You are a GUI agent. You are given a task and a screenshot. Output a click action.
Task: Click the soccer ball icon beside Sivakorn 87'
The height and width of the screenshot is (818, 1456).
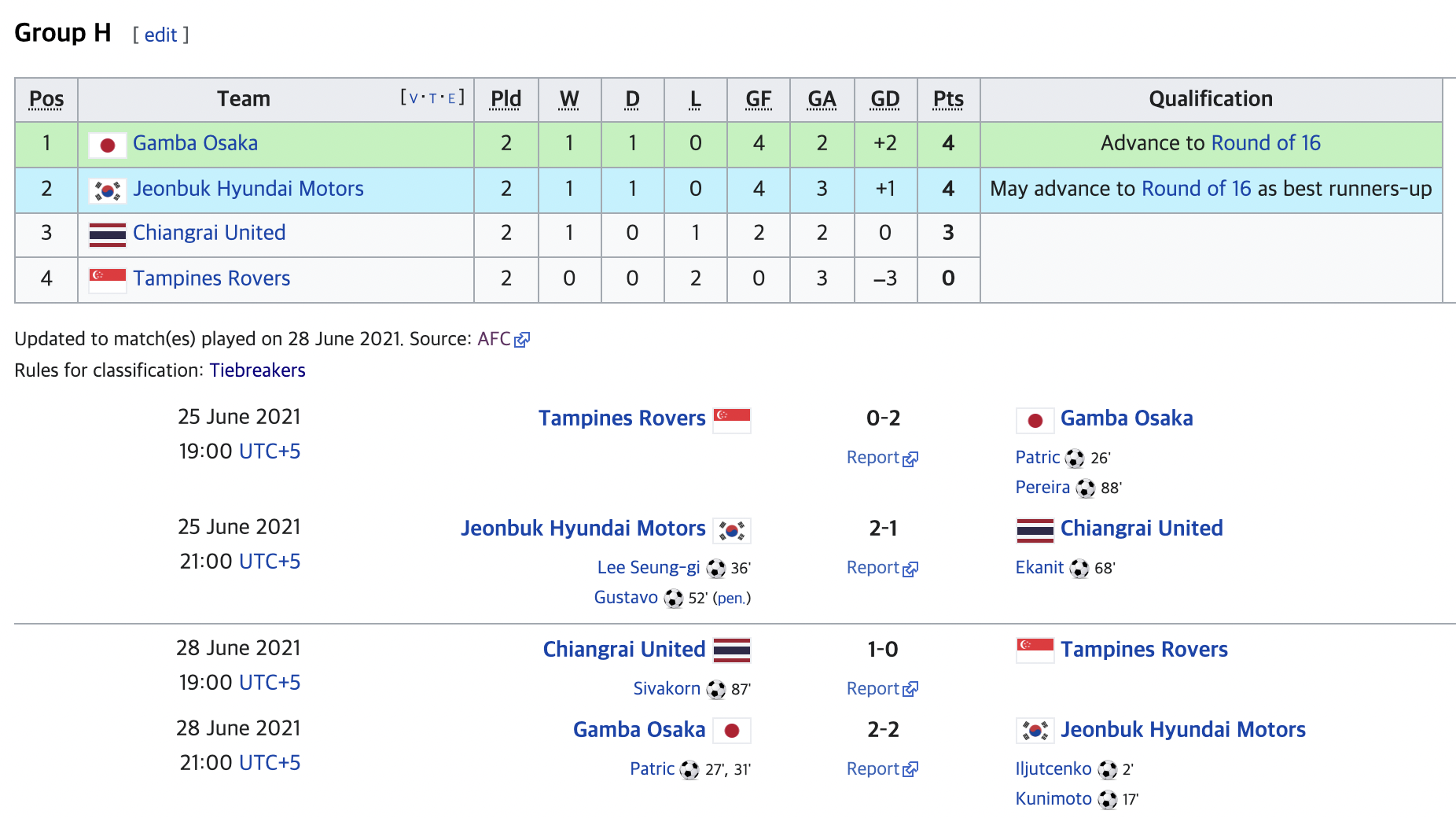pyautogui.click(x=716, y=690)
